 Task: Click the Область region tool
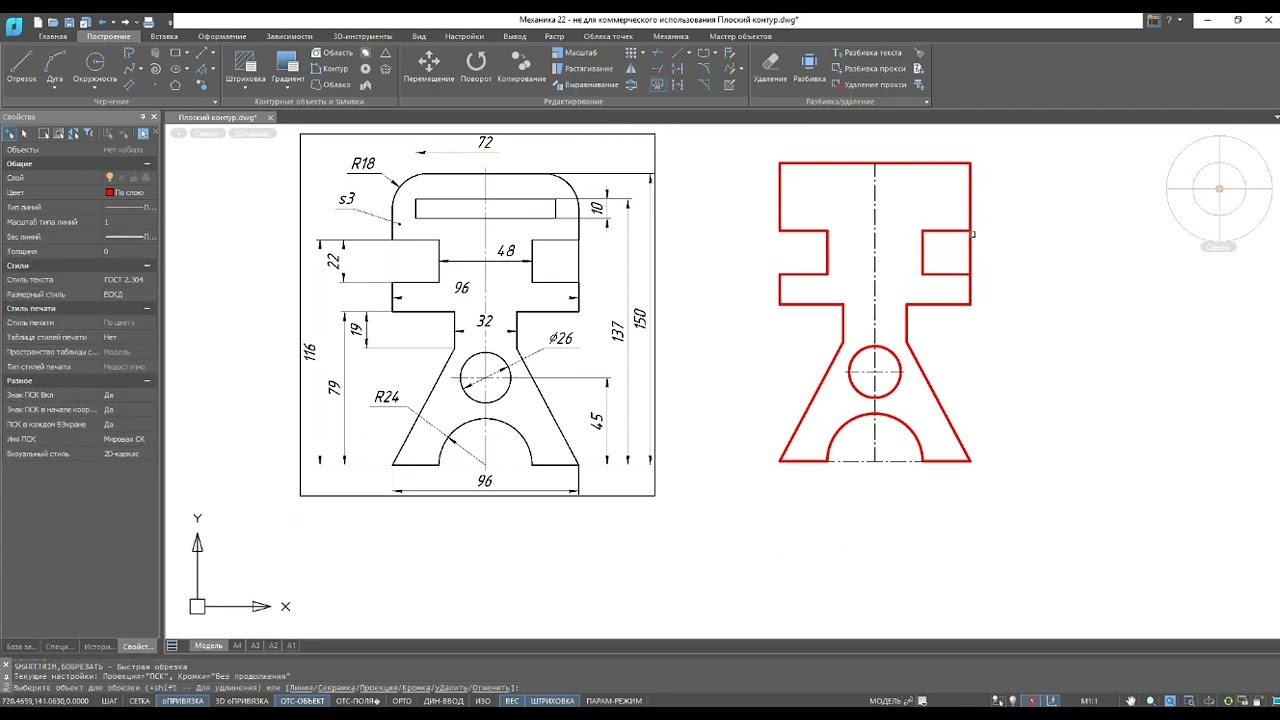[332, 52]
